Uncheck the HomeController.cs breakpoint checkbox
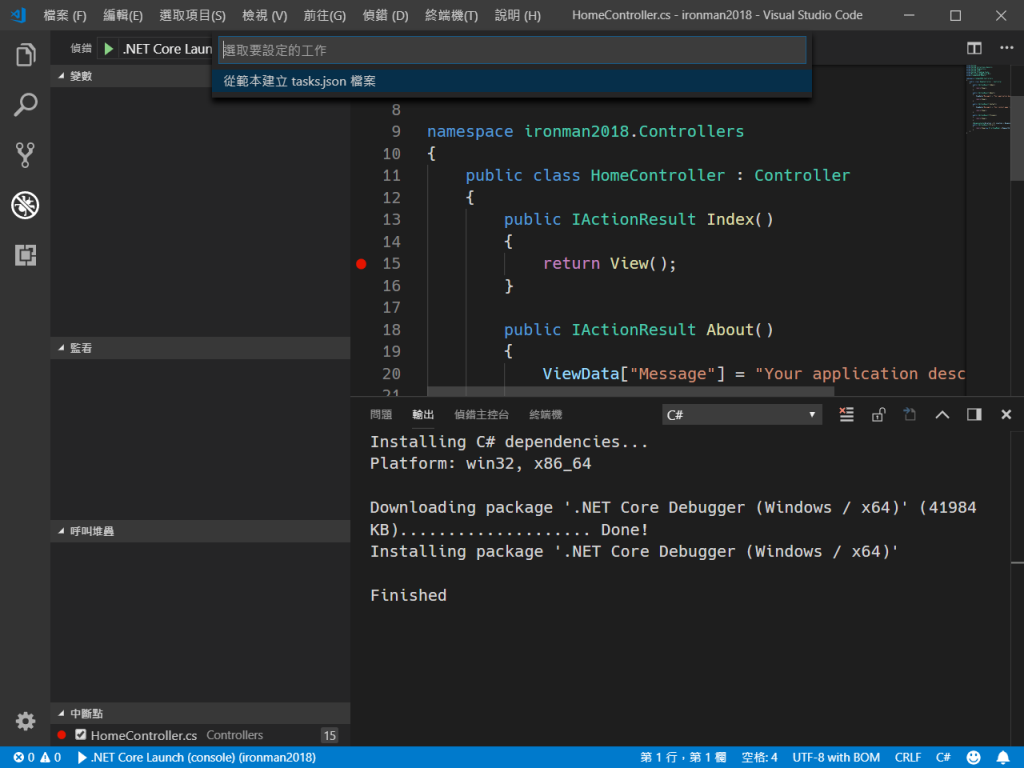 coord(80,735)
